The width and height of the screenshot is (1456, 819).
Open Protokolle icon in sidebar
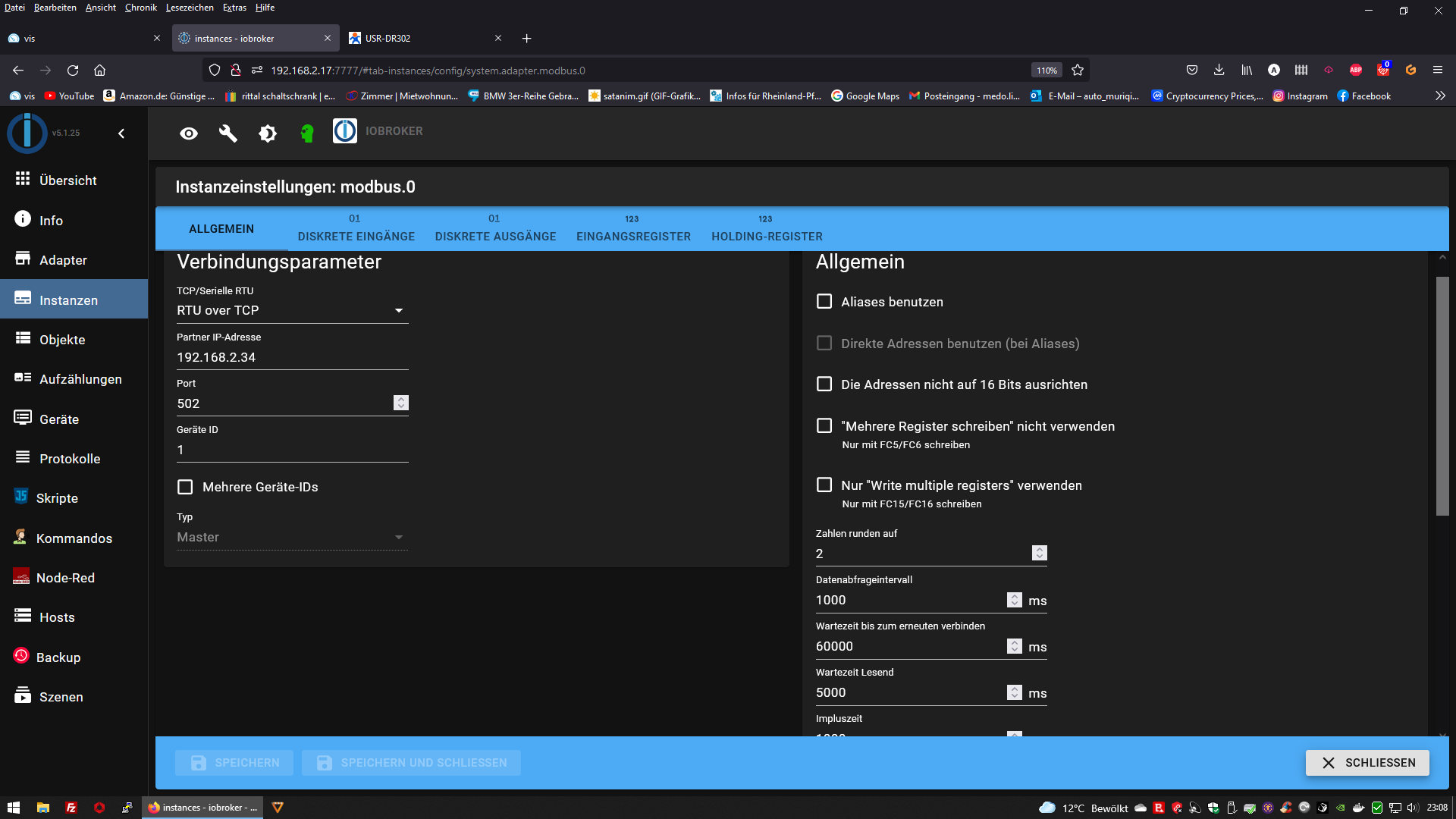(x=23, y=457)
